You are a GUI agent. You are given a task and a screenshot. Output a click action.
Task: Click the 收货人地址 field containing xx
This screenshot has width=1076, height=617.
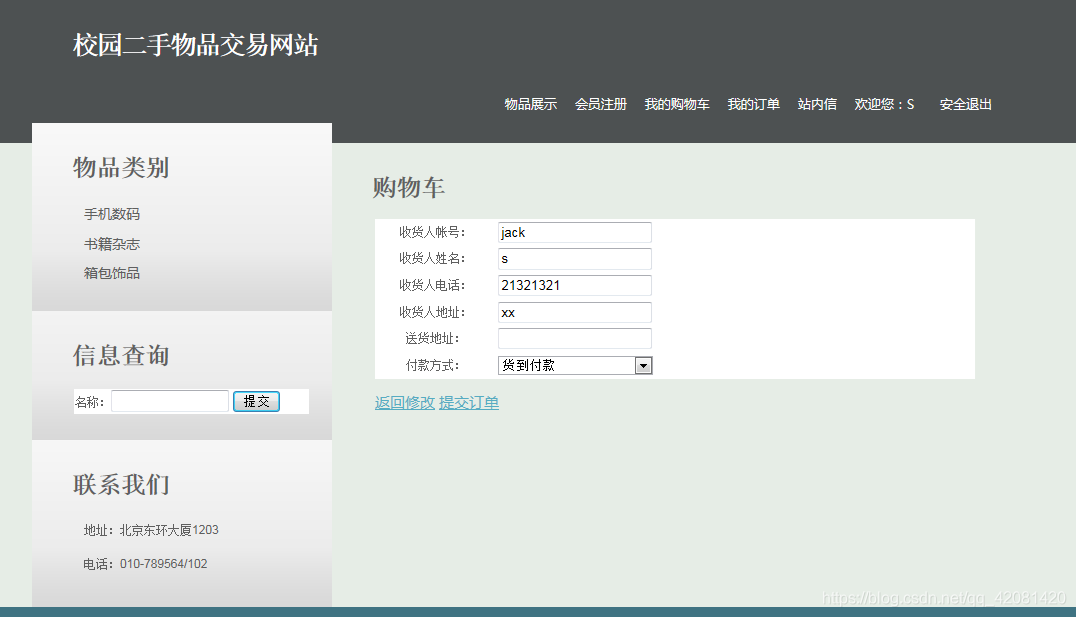(574, 312)
